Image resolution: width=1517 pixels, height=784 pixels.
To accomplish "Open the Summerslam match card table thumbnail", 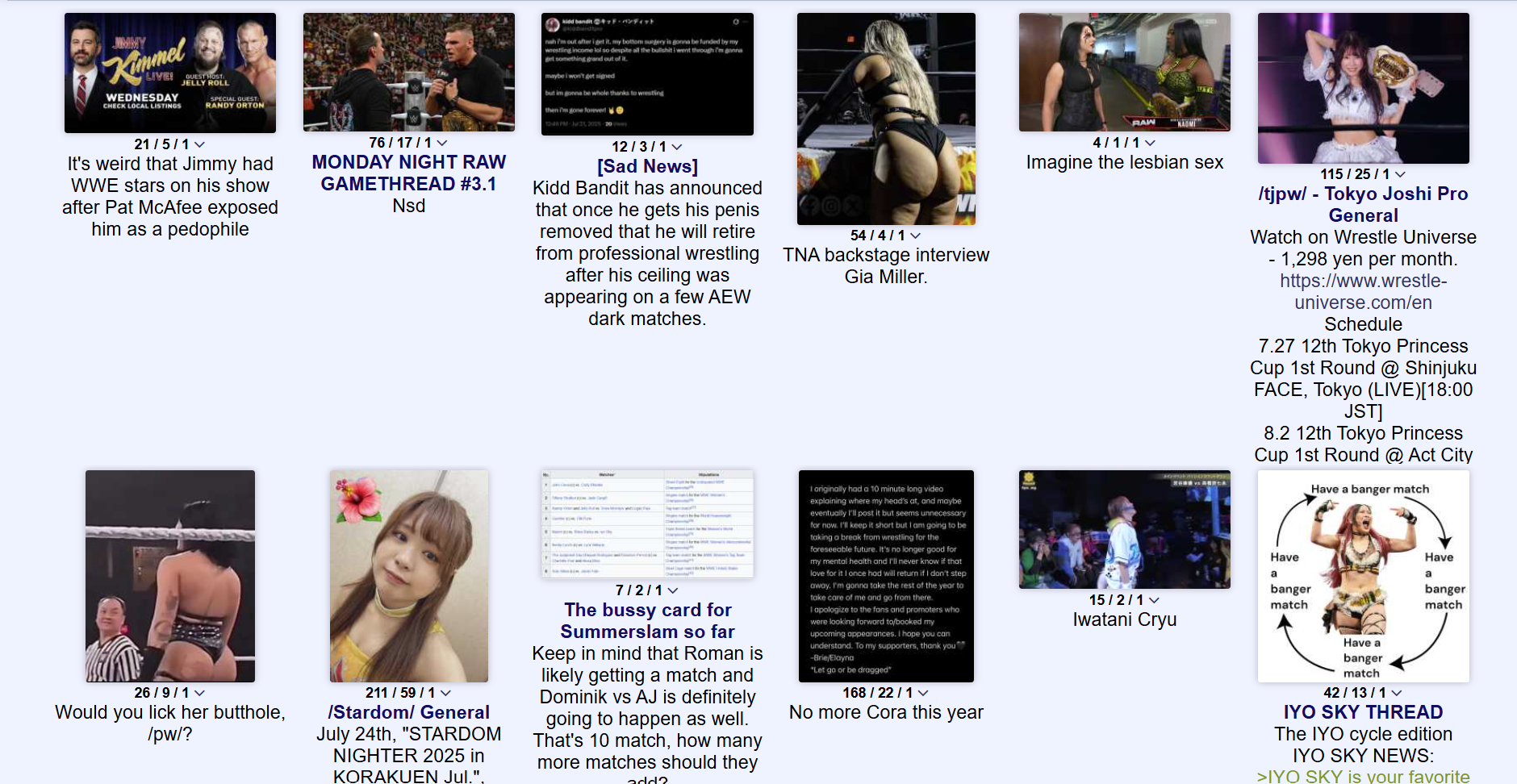I will (x=647, y=524).
